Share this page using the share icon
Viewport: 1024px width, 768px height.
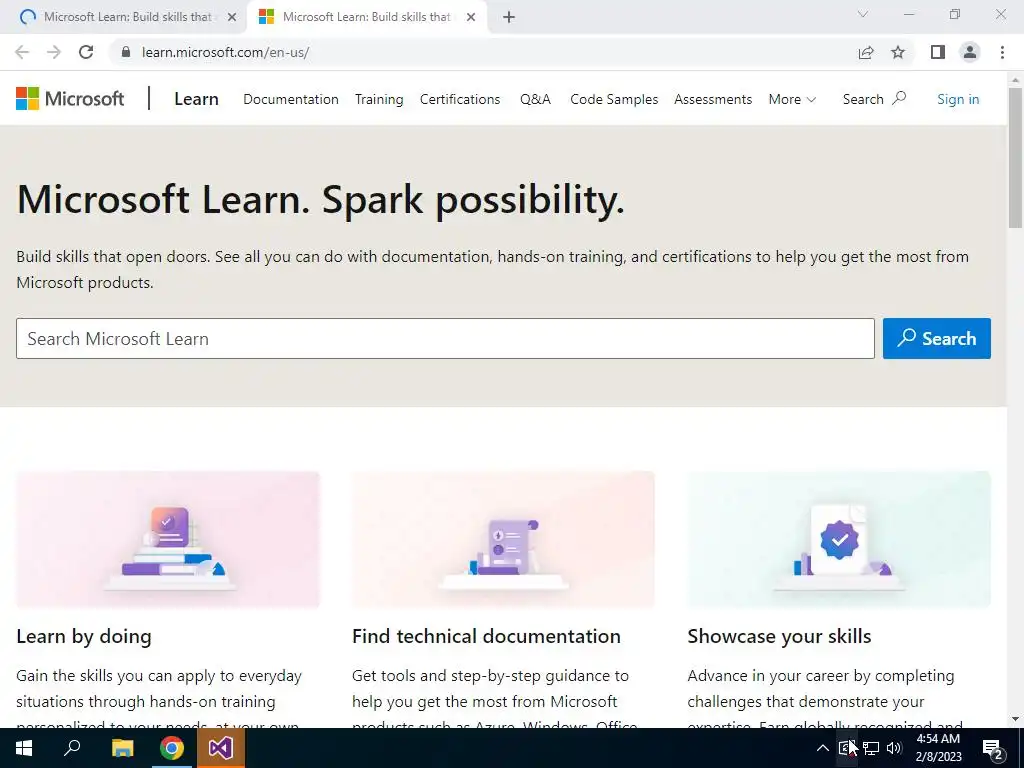866,52
